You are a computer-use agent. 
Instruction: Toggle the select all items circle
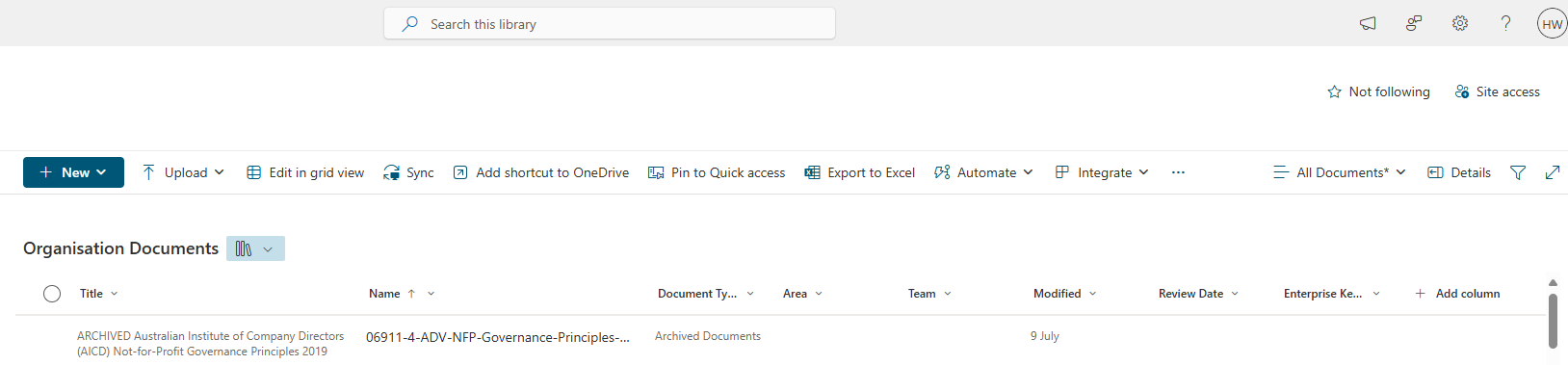pyautogui.click(x=52, y=294)
